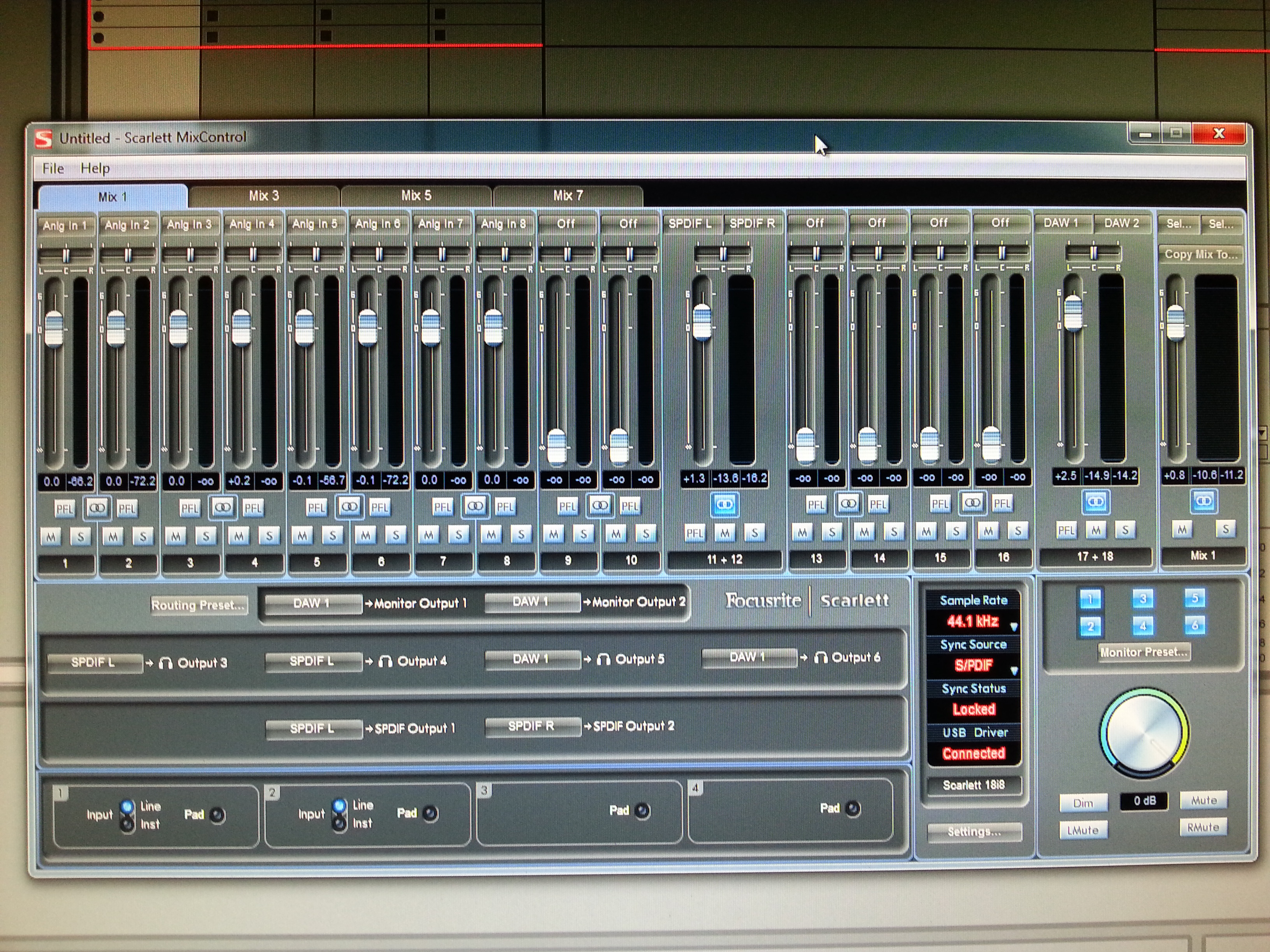1270x952 pixels.
Task: Toggle stereo link for channels 3 and 4
Action: (222, 507)
